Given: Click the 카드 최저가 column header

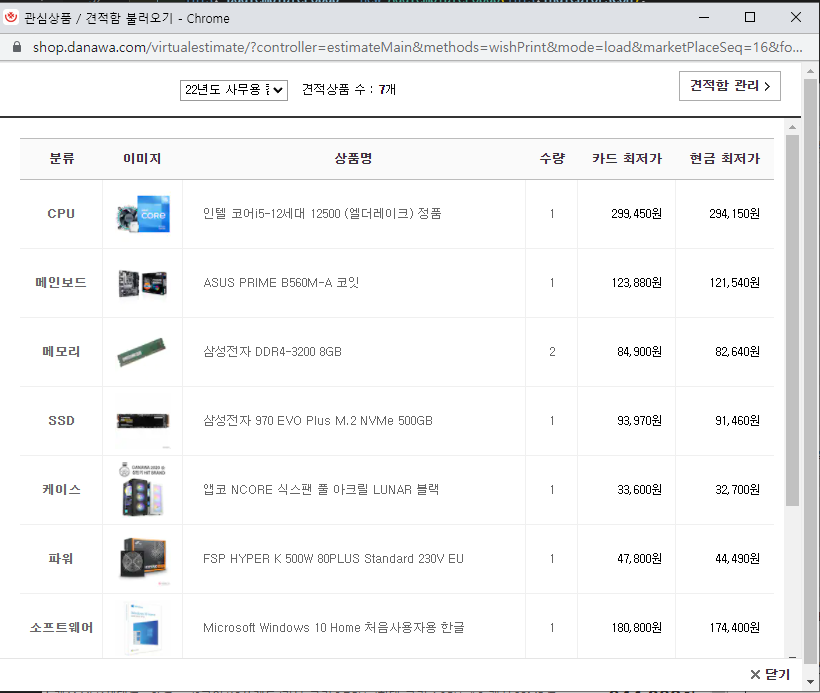Looking at the screenshot, I should coord(627,158).
